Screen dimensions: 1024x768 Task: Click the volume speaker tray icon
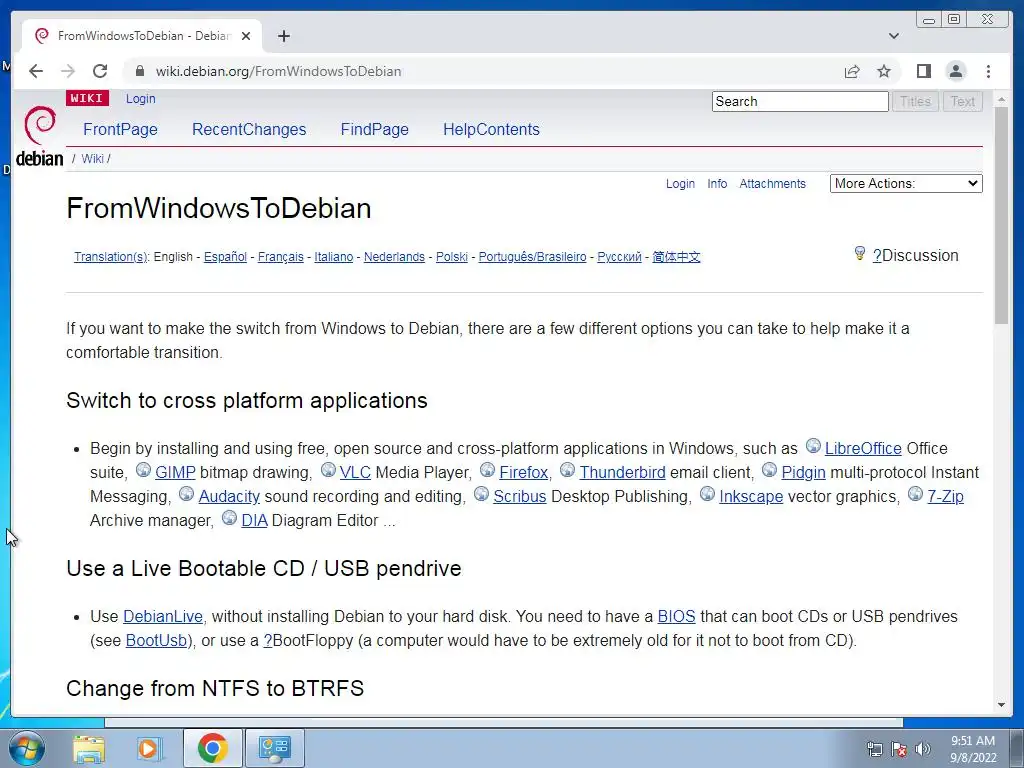coord(923,749)
